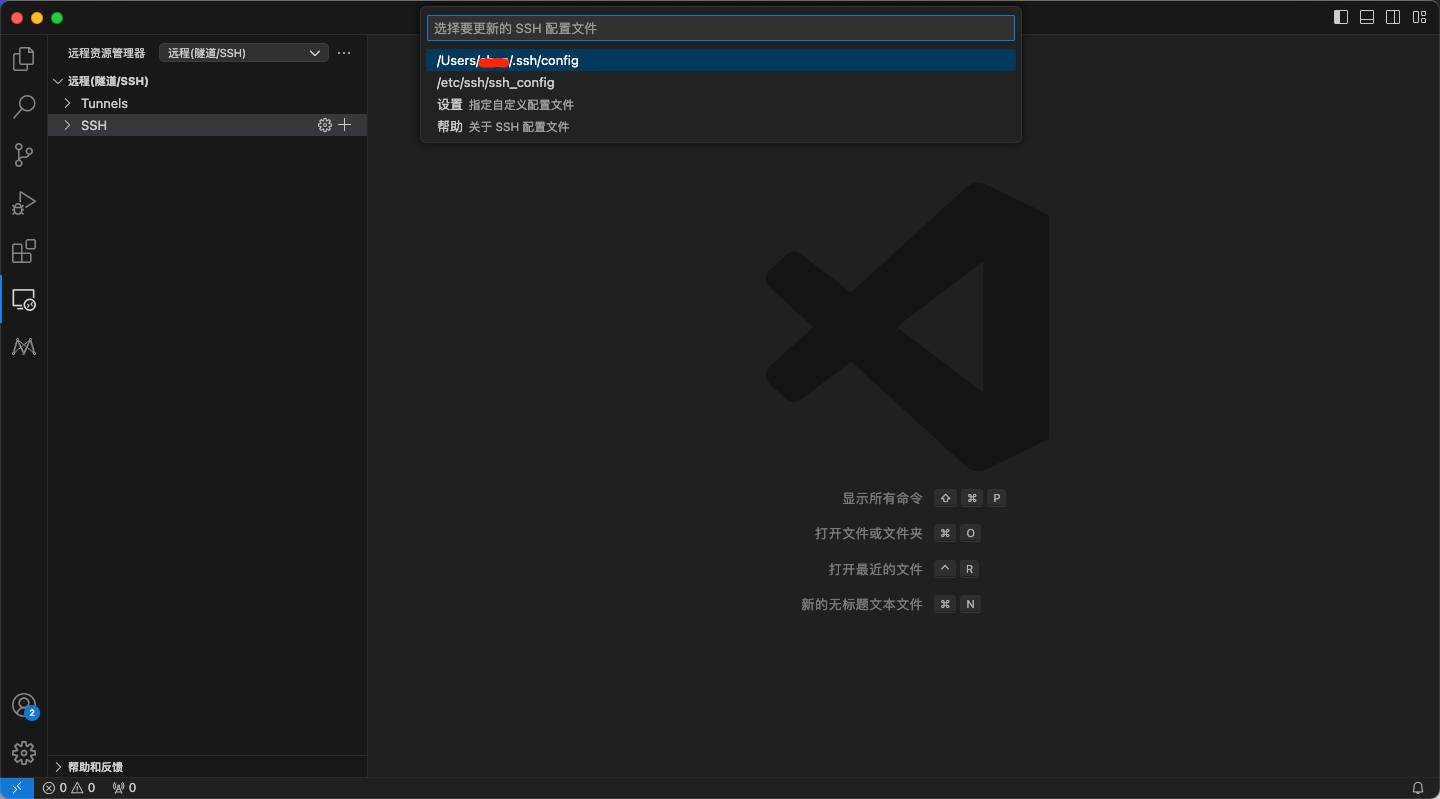Screen dimensions: 1440x799
Task: Open the Explorer view in activity bar
Action: (24, 59)
